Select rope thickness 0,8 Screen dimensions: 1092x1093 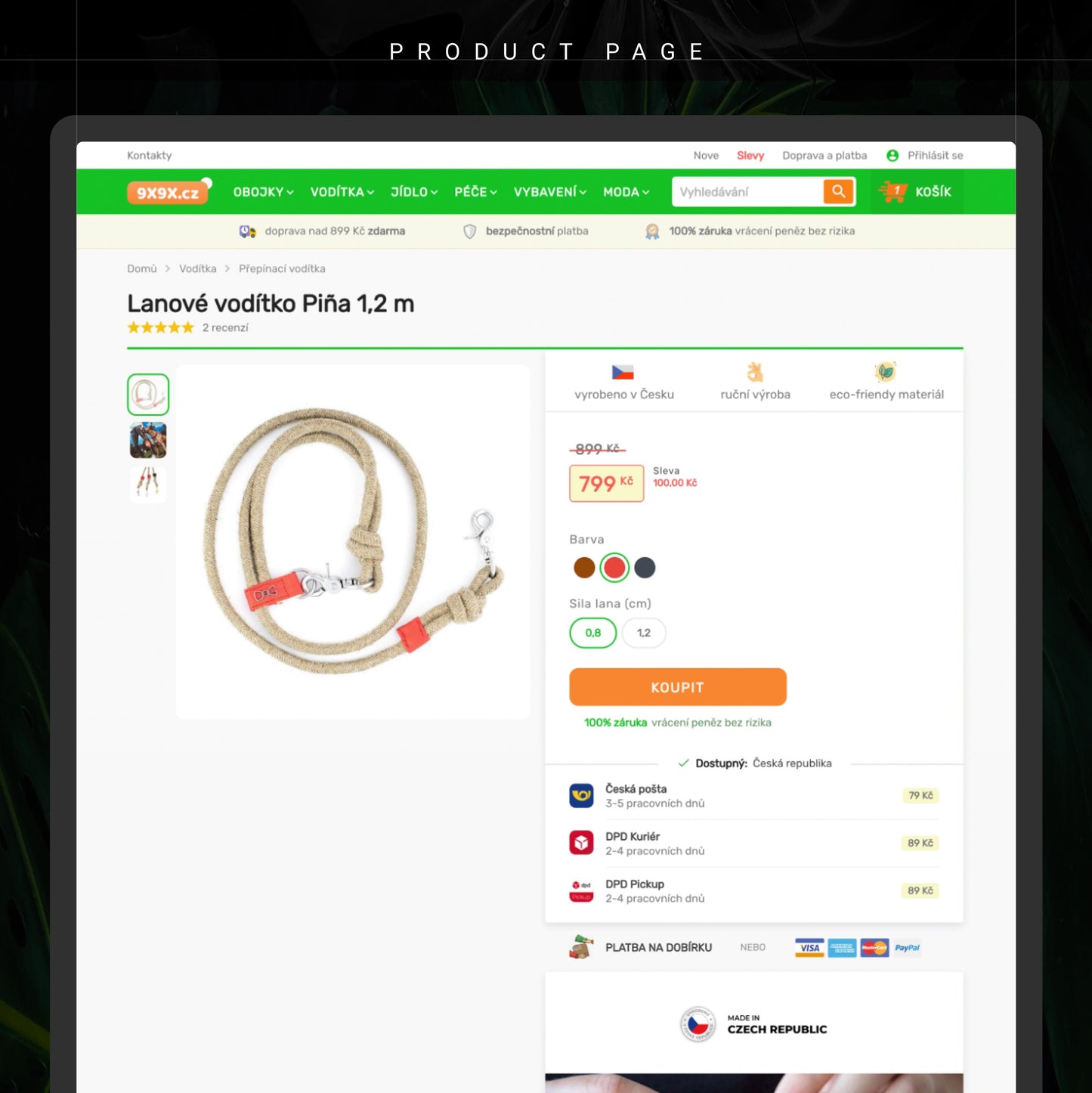click(x=593, y=633)
